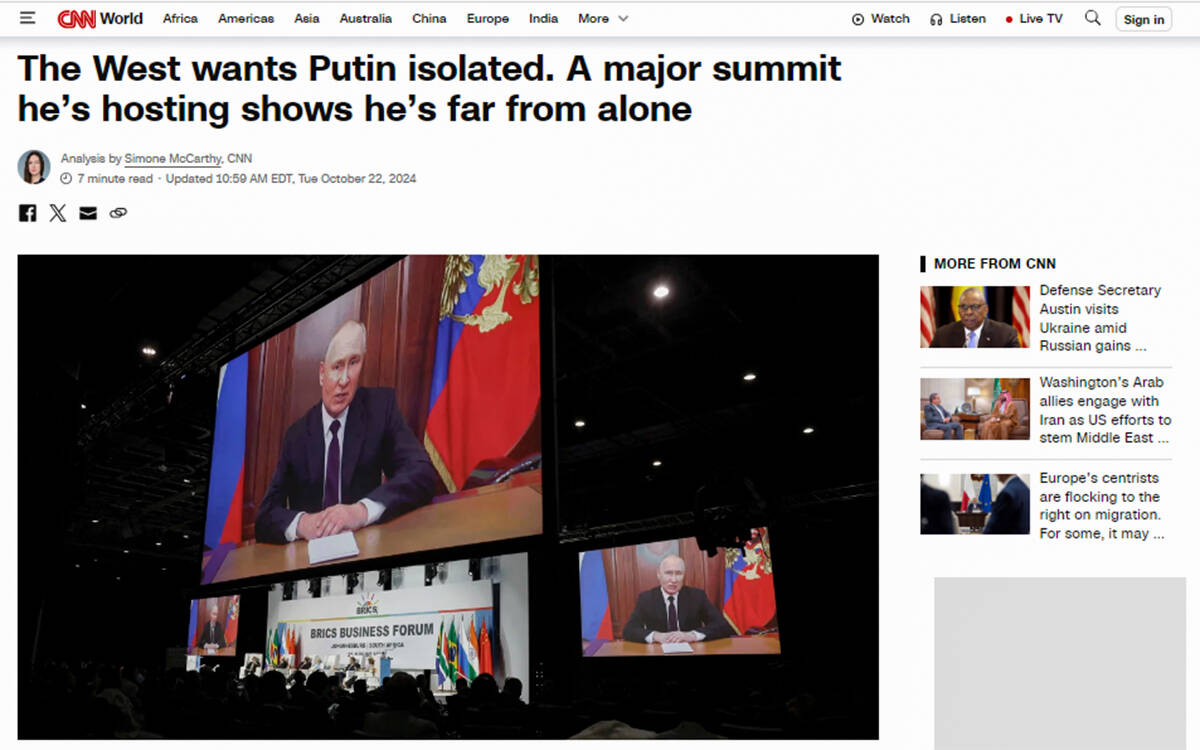Open the hamburger menu icon

(27, 18)
